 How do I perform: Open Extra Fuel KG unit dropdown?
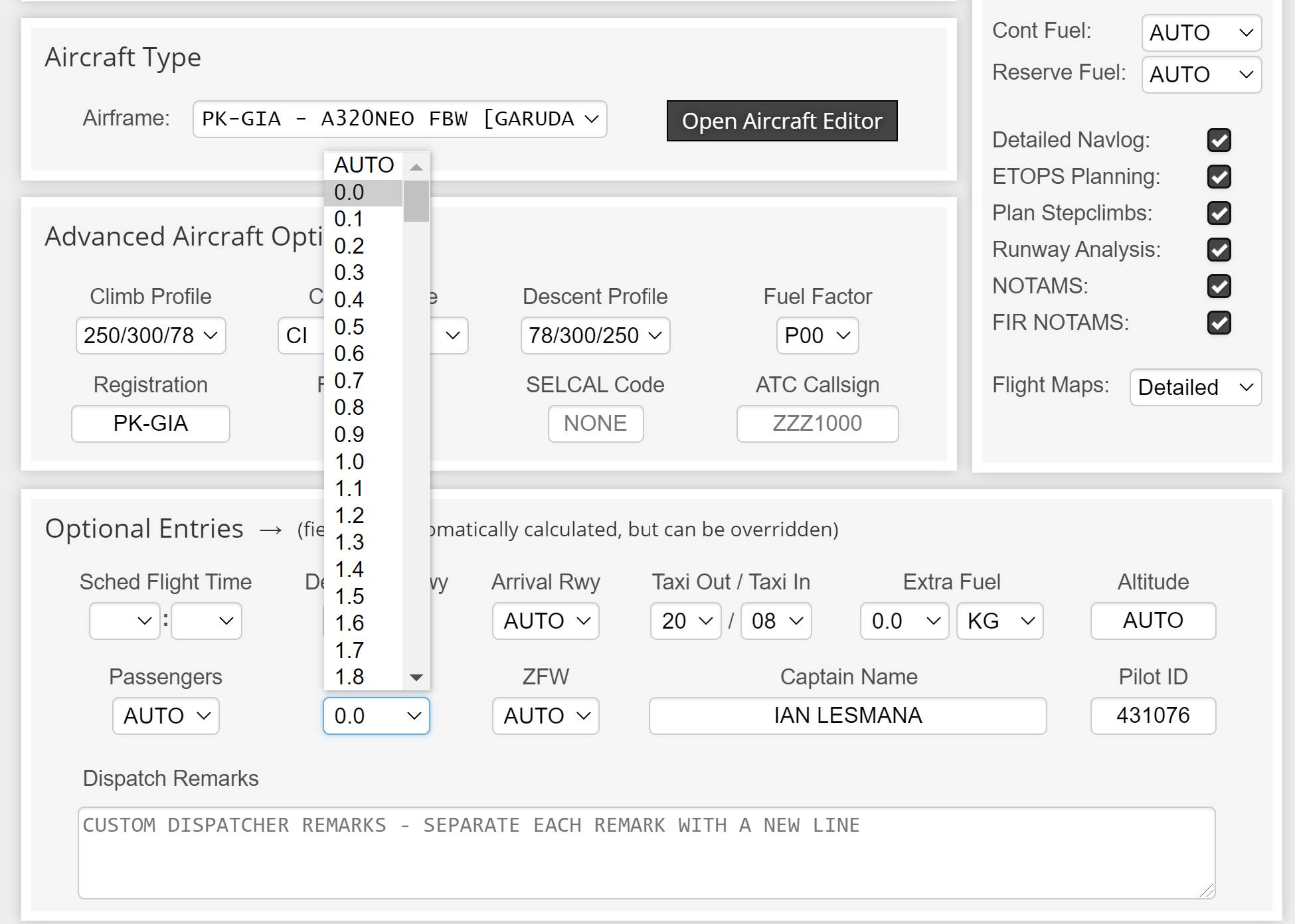999,621
